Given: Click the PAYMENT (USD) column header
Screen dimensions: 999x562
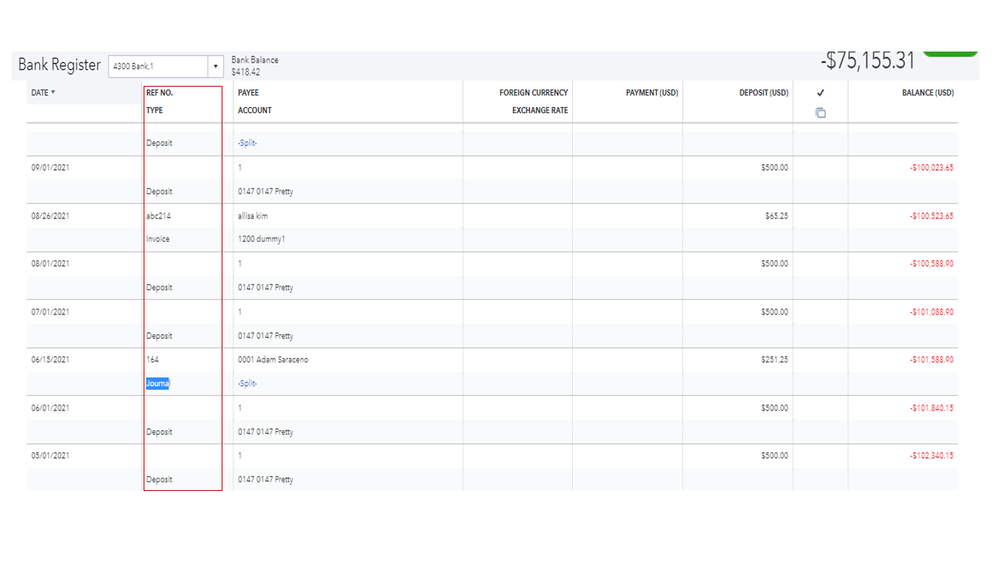Looking at the screenshot, I should (x=652, y=93).
